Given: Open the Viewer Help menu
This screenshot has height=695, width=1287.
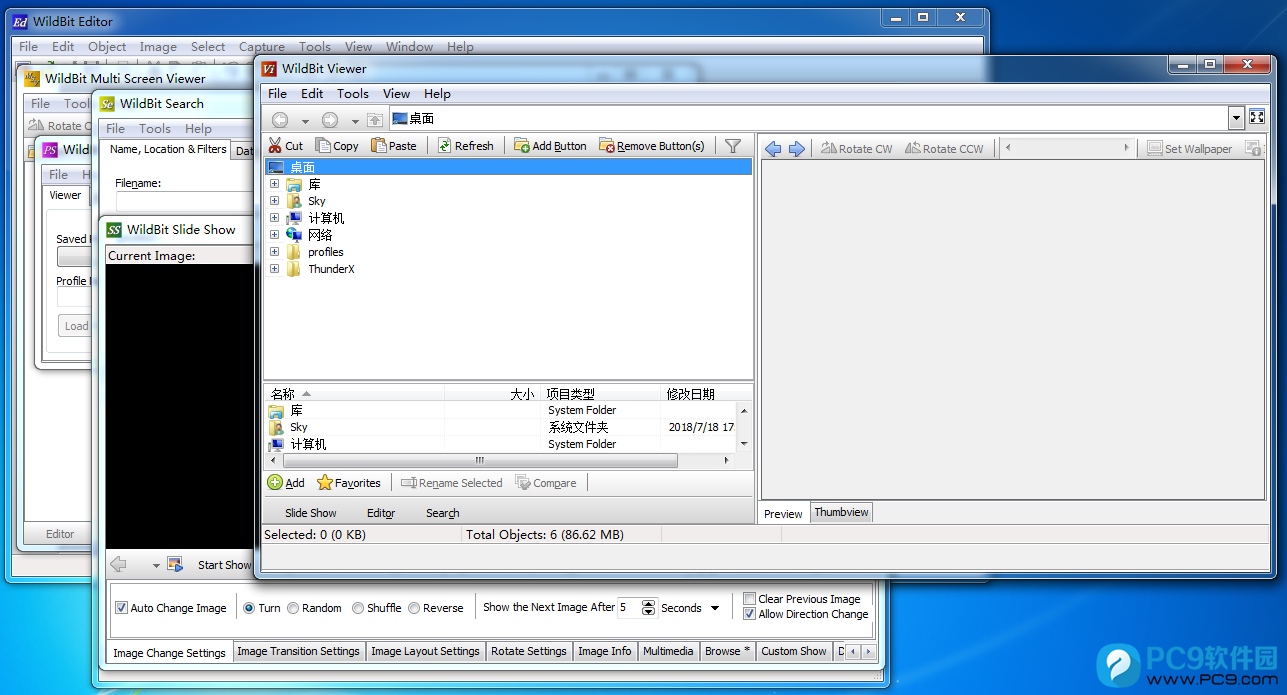Looking at the screenshot, I should pos(437,93).
